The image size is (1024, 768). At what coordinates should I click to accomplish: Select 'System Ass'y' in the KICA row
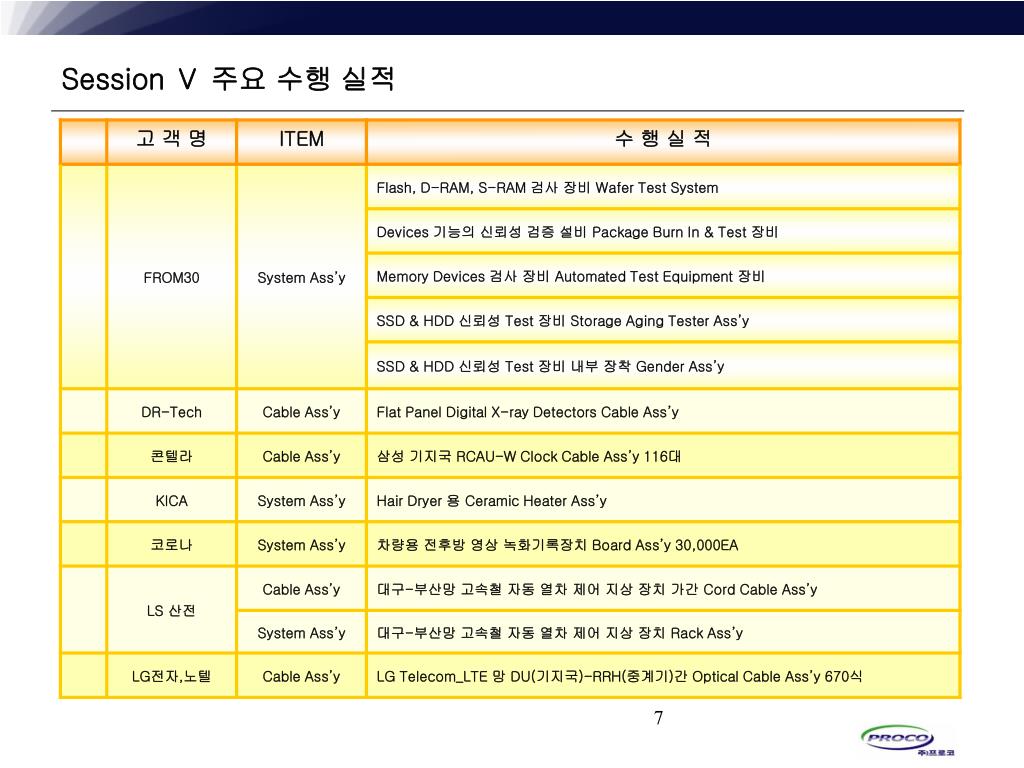301,501
